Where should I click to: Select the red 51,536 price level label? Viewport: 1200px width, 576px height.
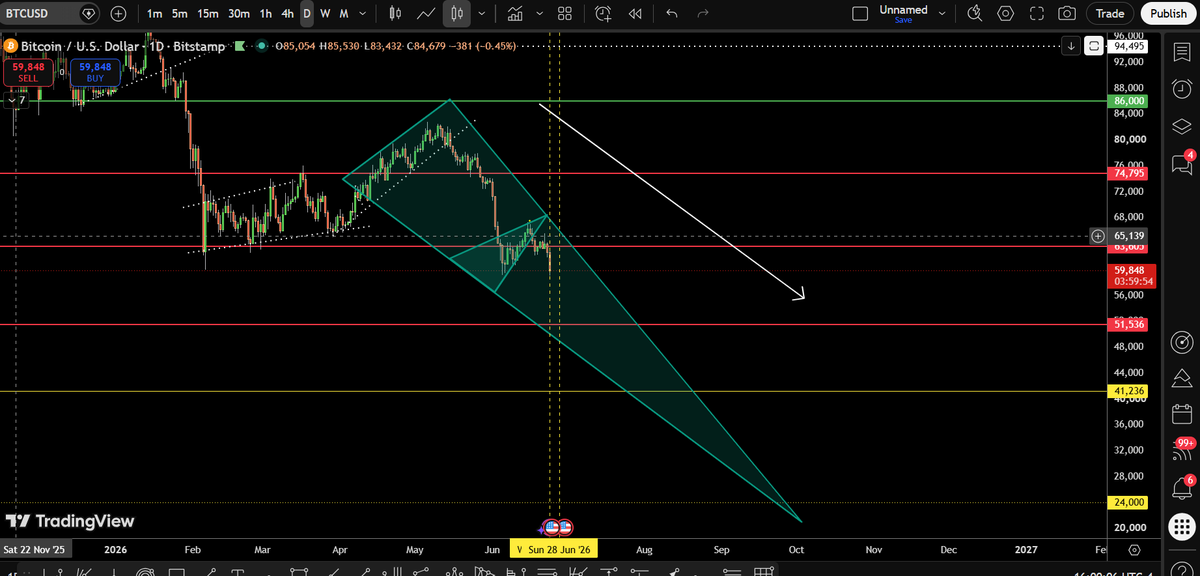(1128, 325)
